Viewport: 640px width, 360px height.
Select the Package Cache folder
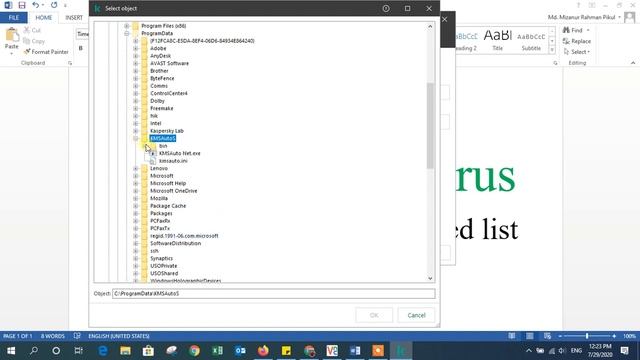tap(168, 206)
